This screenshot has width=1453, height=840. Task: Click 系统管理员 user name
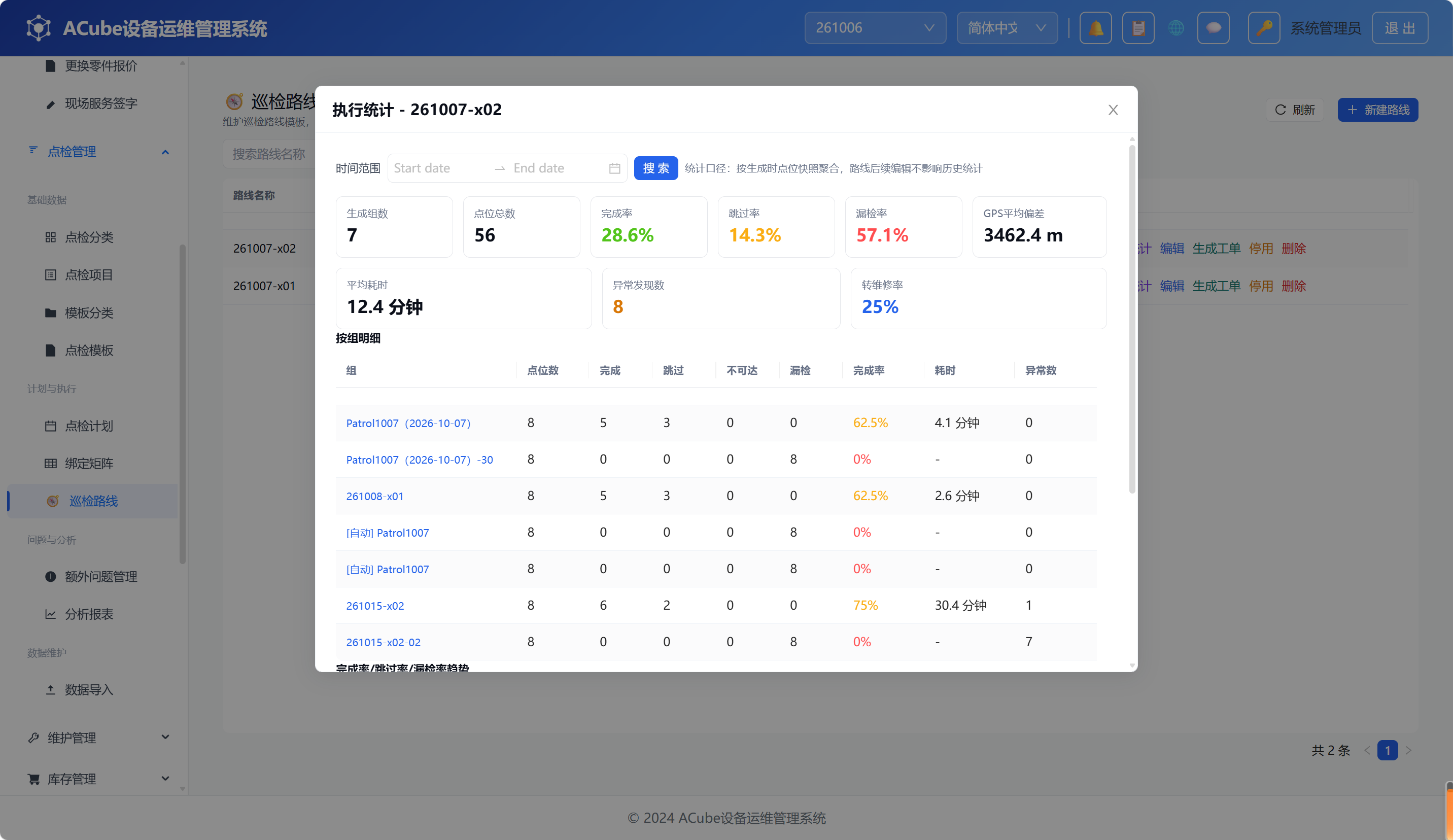click(x=1325, y=28)
